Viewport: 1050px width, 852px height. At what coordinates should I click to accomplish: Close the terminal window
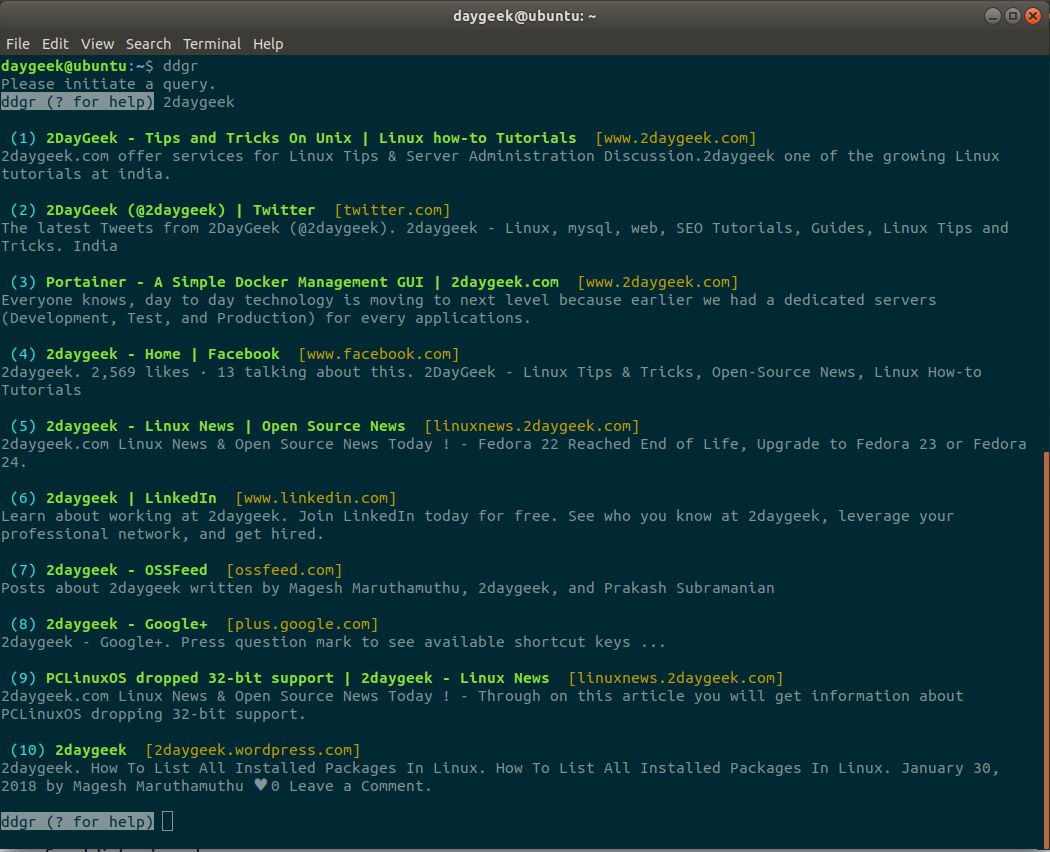click(1033, 15)
